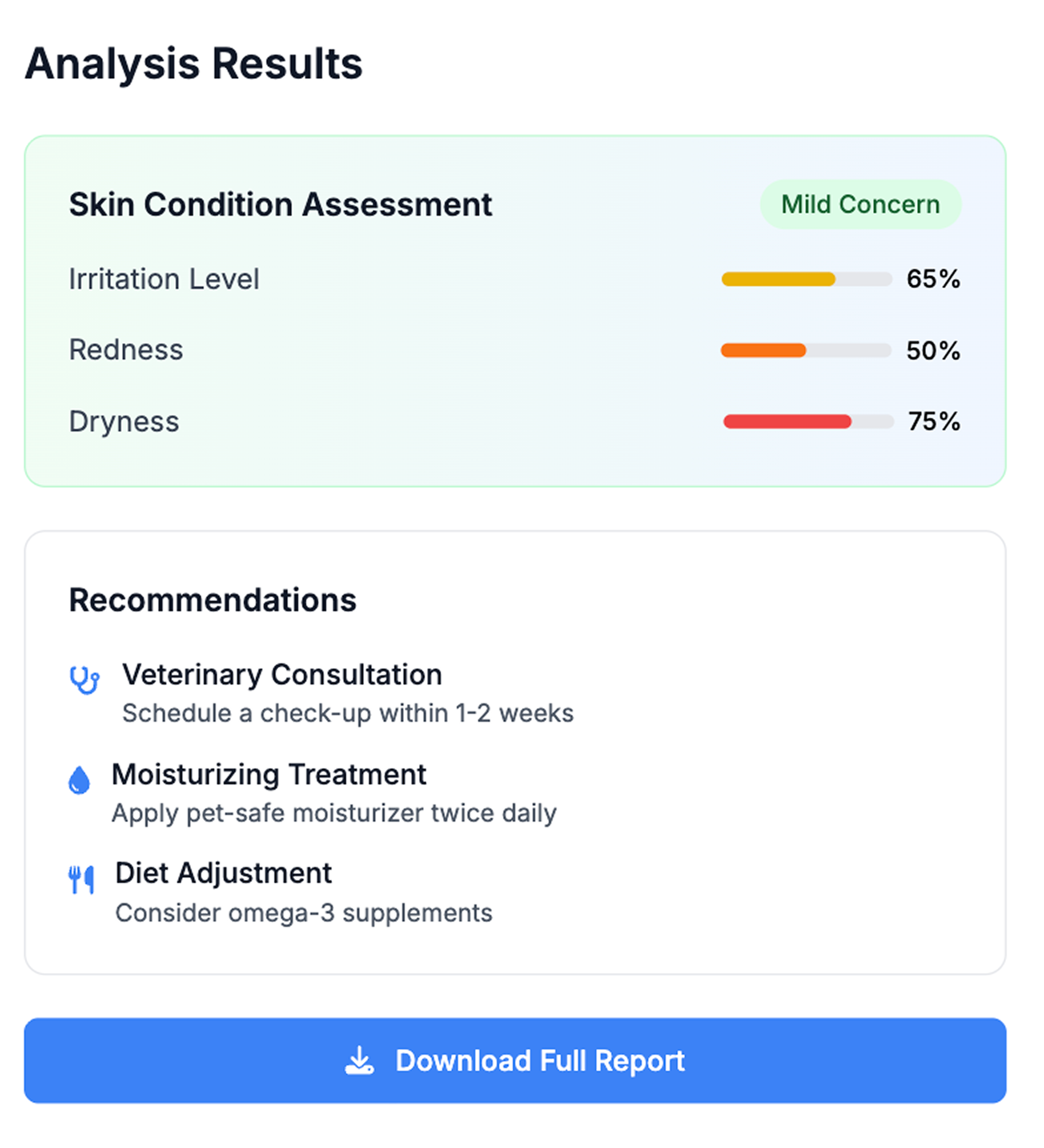Click the fork and knife diet icon
The width and height of the screenshot is (1044, 1148).
(x=81, y=879)
